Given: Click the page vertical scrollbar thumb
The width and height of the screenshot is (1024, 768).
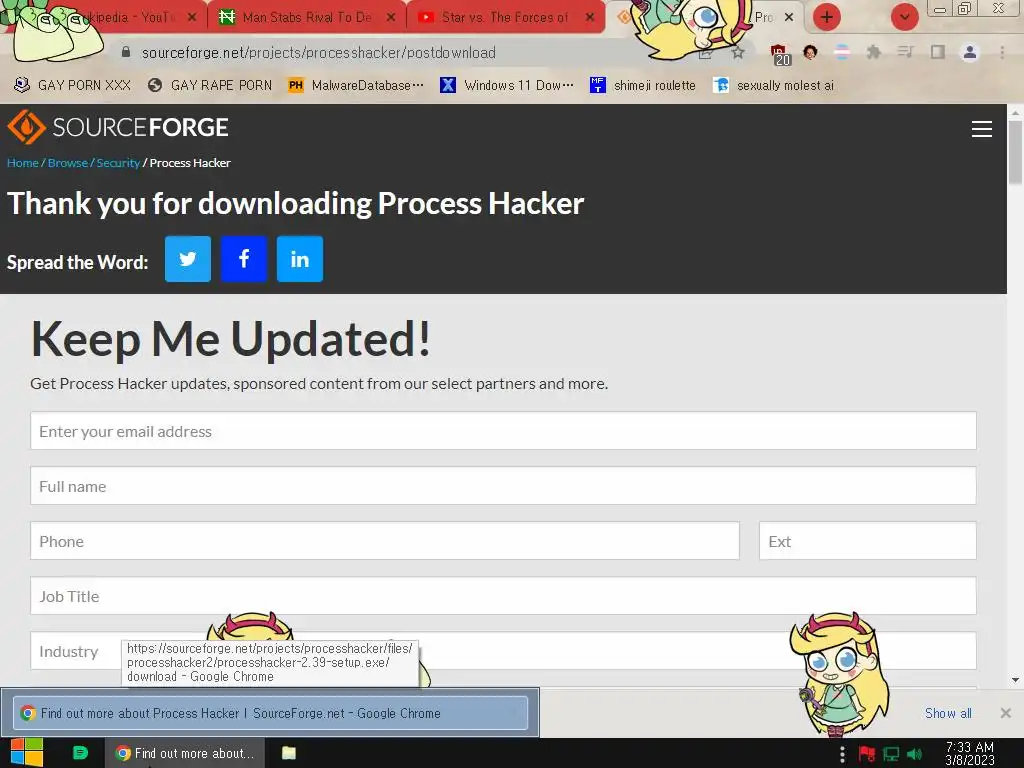Looking at the screenshot, I should [1015, 152].
